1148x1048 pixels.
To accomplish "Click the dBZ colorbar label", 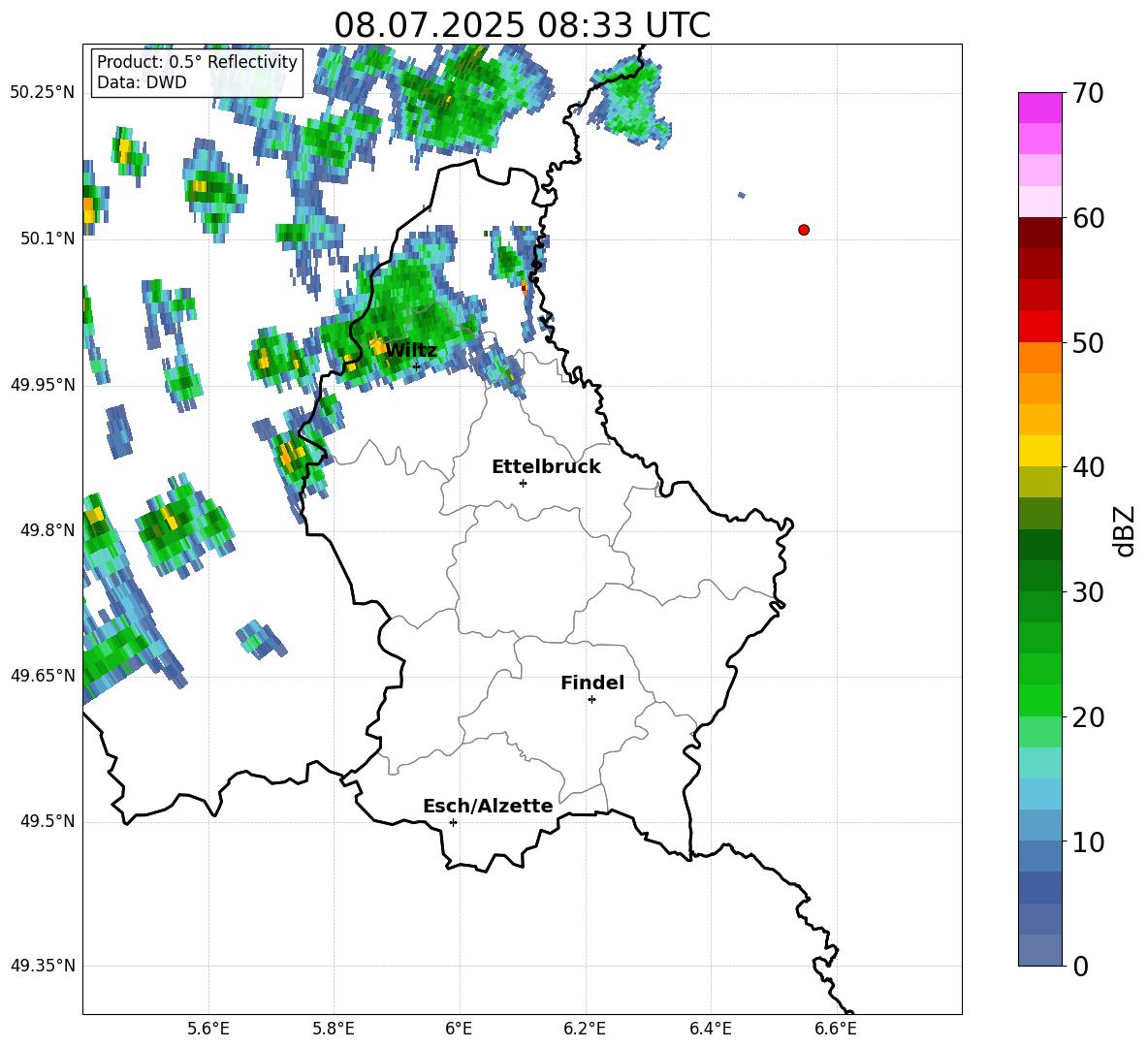I will click(x=1125, y=530).
